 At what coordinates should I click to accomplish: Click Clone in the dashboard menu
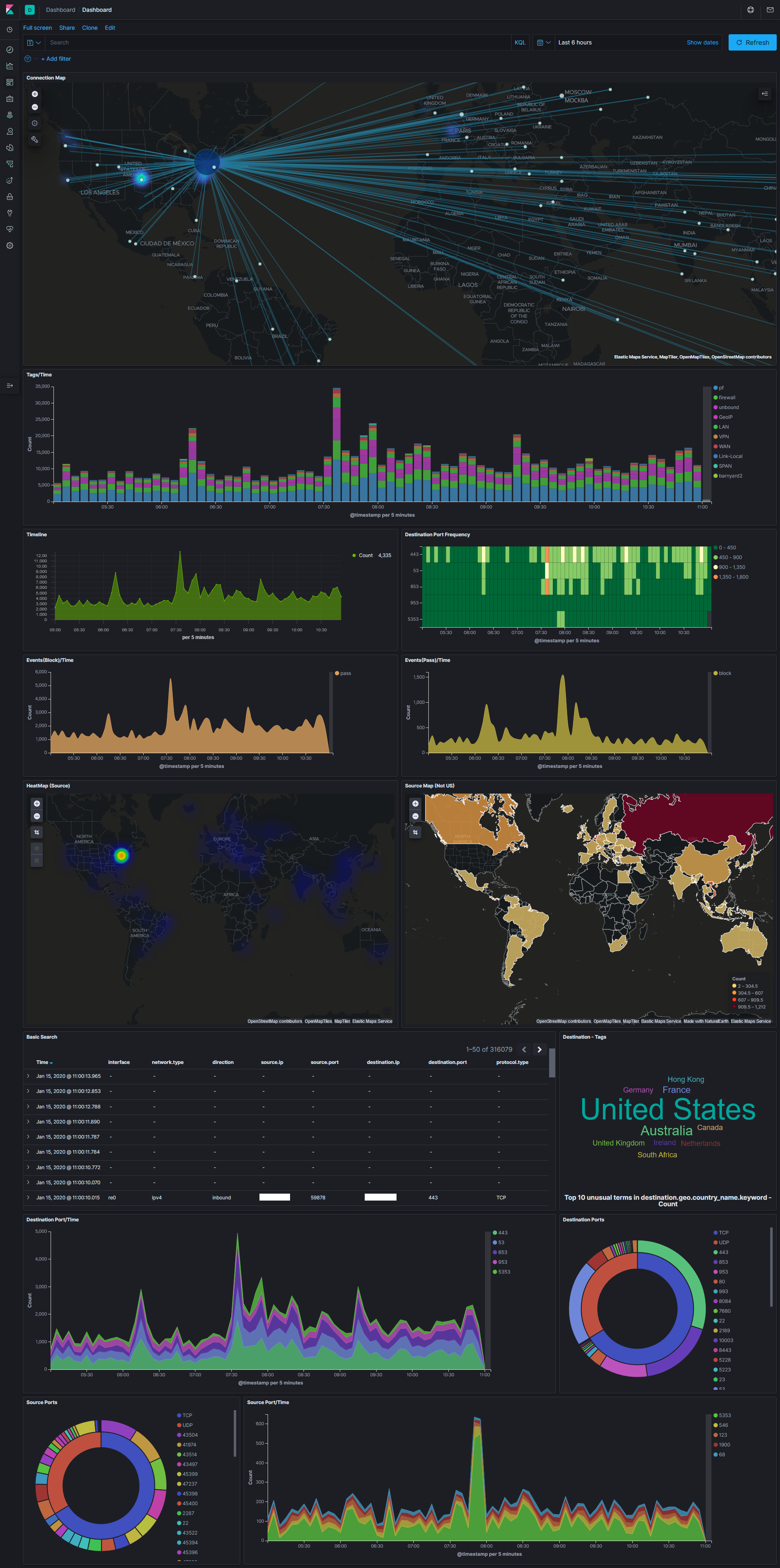[89, 28]
